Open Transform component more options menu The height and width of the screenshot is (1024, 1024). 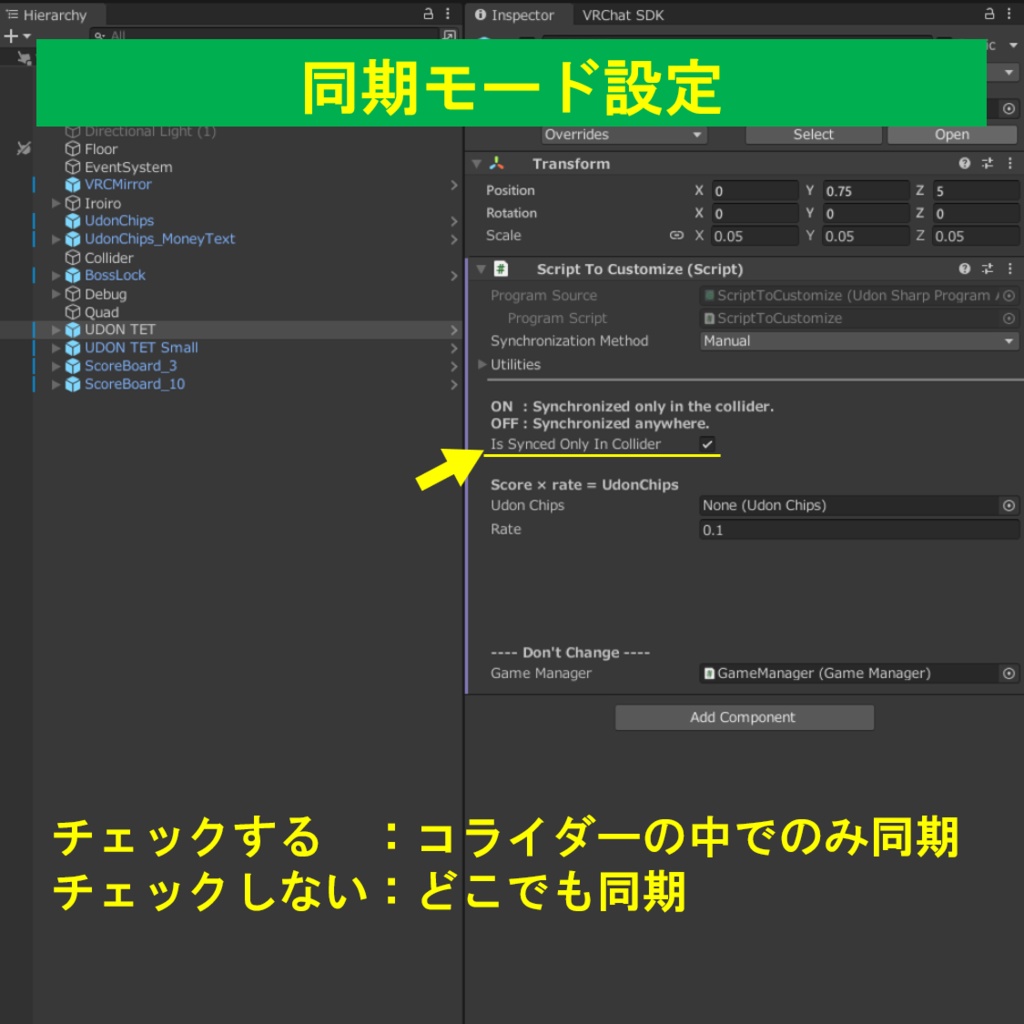pyautogui.click(x=1010, y=163)
